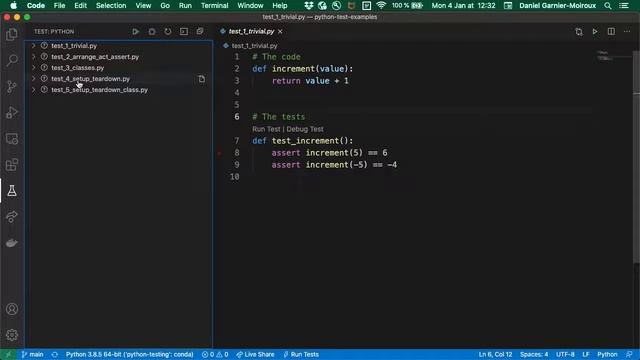The height and width of the screenshot is (360, 640).
Task: Debug all tests in Test Python panel
Action: pyautogui.click(x=152, y=31)
